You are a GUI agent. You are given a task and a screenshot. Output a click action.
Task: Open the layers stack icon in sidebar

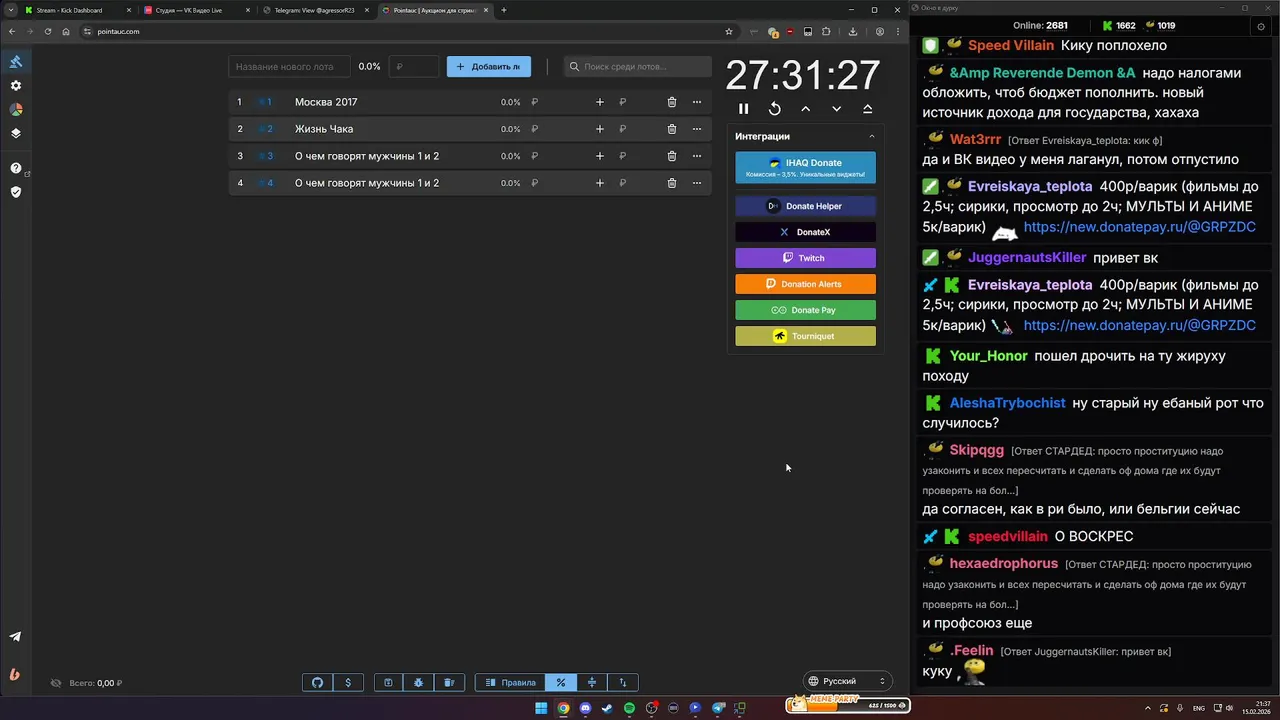[x=16, y=133]
